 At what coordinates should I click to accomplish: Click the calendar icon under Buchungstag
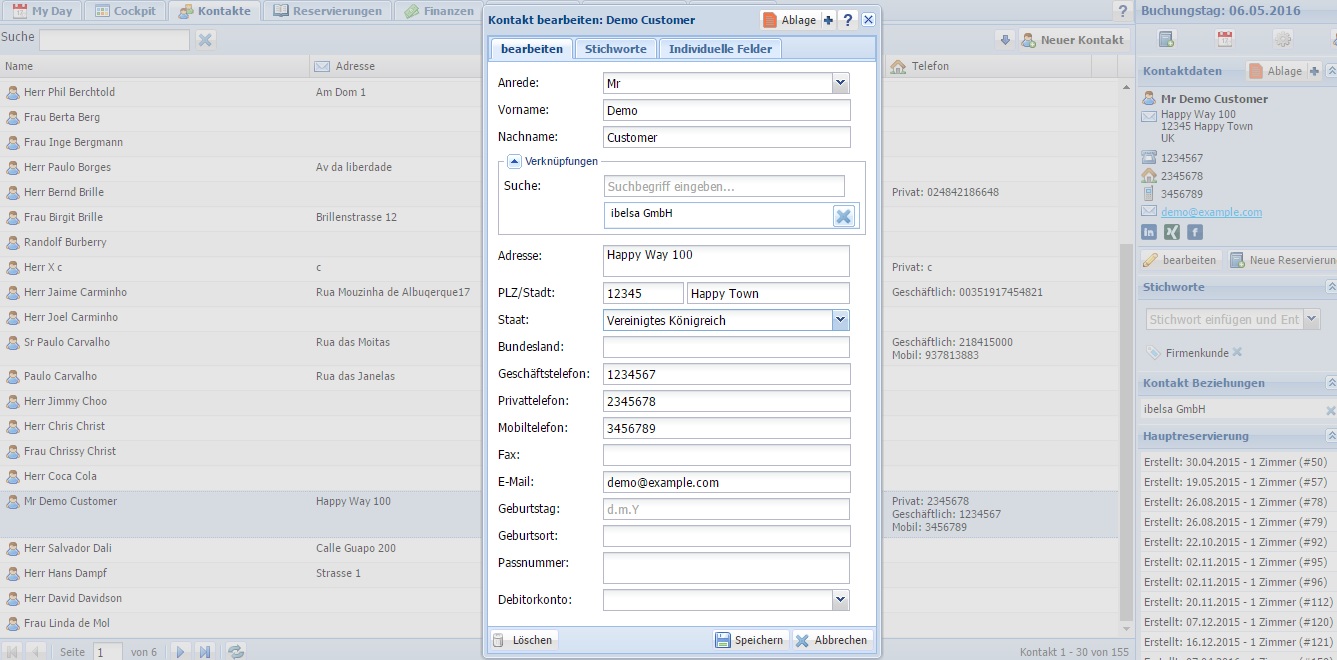coord(1224,39)
